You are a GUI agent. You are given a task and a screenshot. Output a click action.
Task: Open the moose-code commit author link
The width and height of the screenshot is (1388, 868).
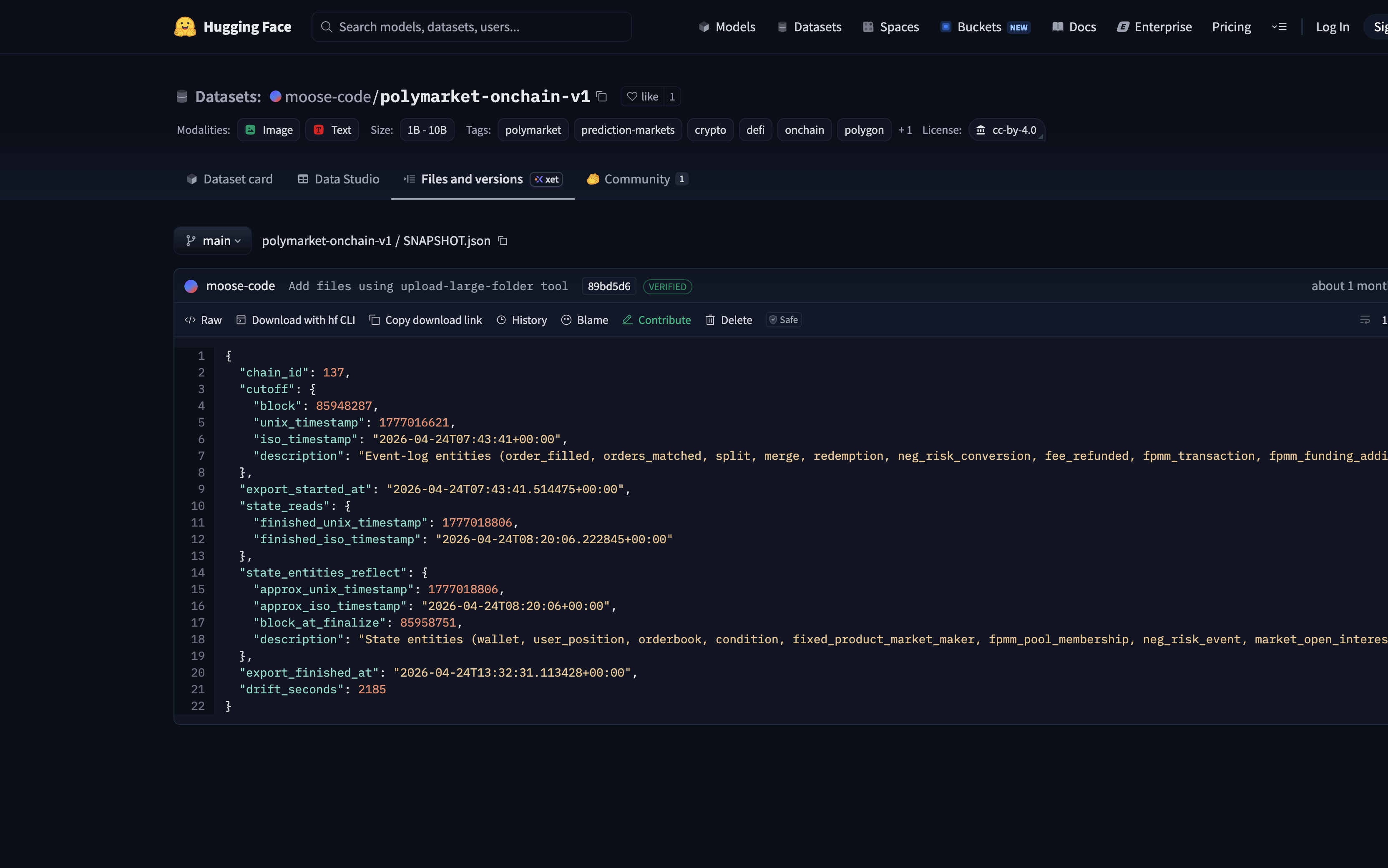coord(240,286)
